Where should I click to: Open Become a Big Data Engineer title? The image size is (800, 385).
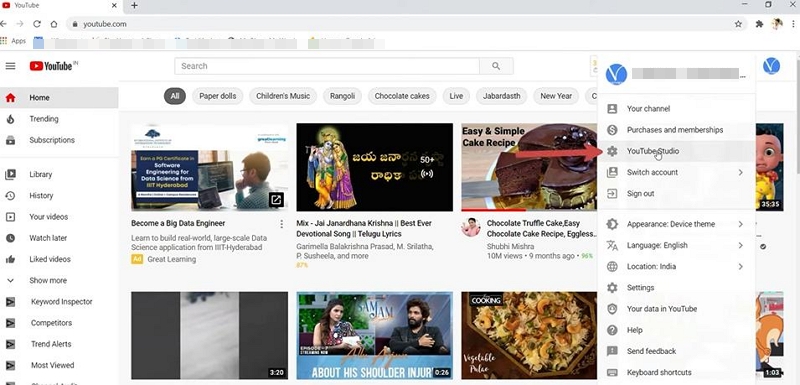pos(178,223)
